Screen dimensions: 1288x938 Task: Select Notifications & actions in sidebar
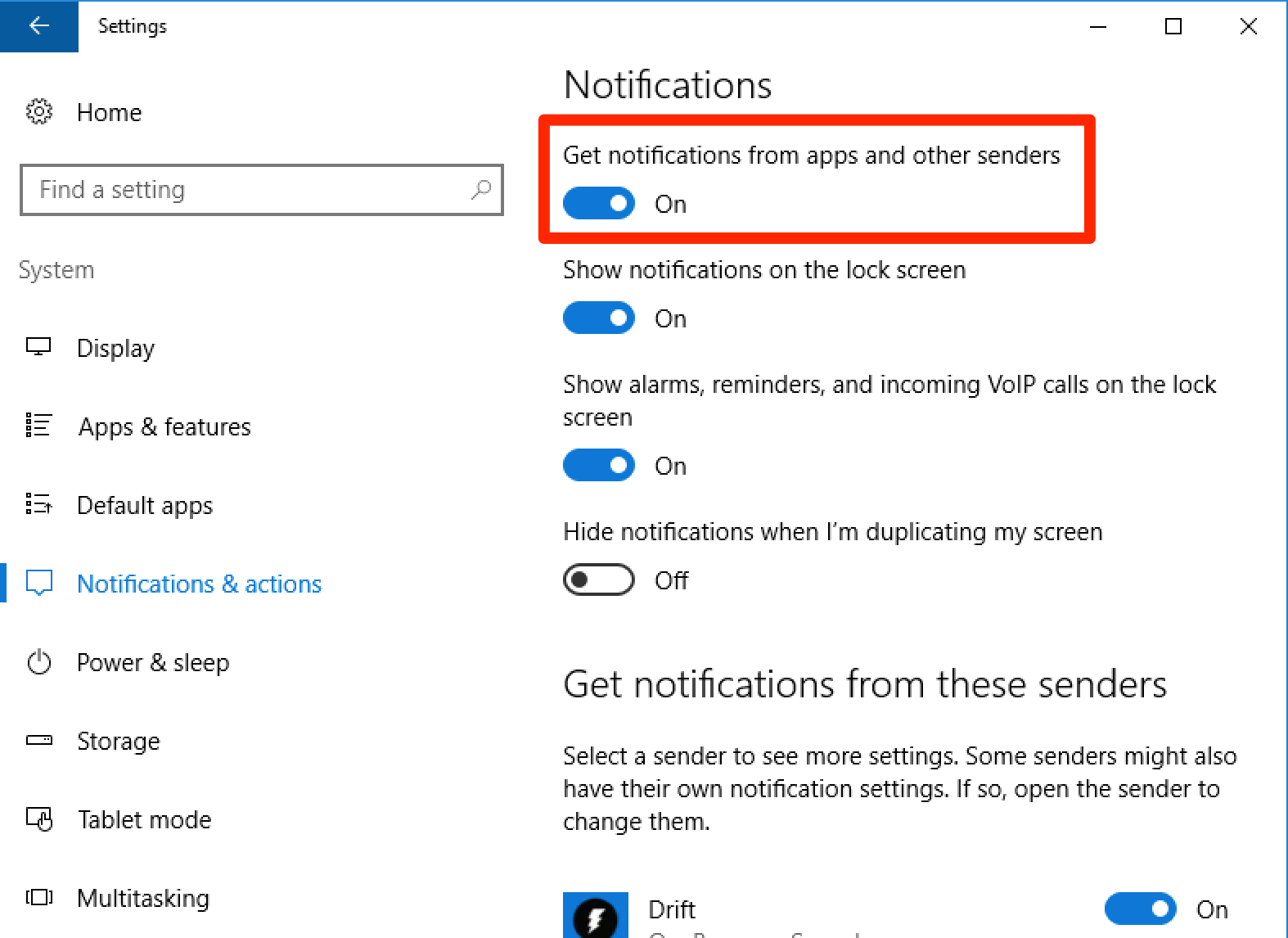[199, 584]
